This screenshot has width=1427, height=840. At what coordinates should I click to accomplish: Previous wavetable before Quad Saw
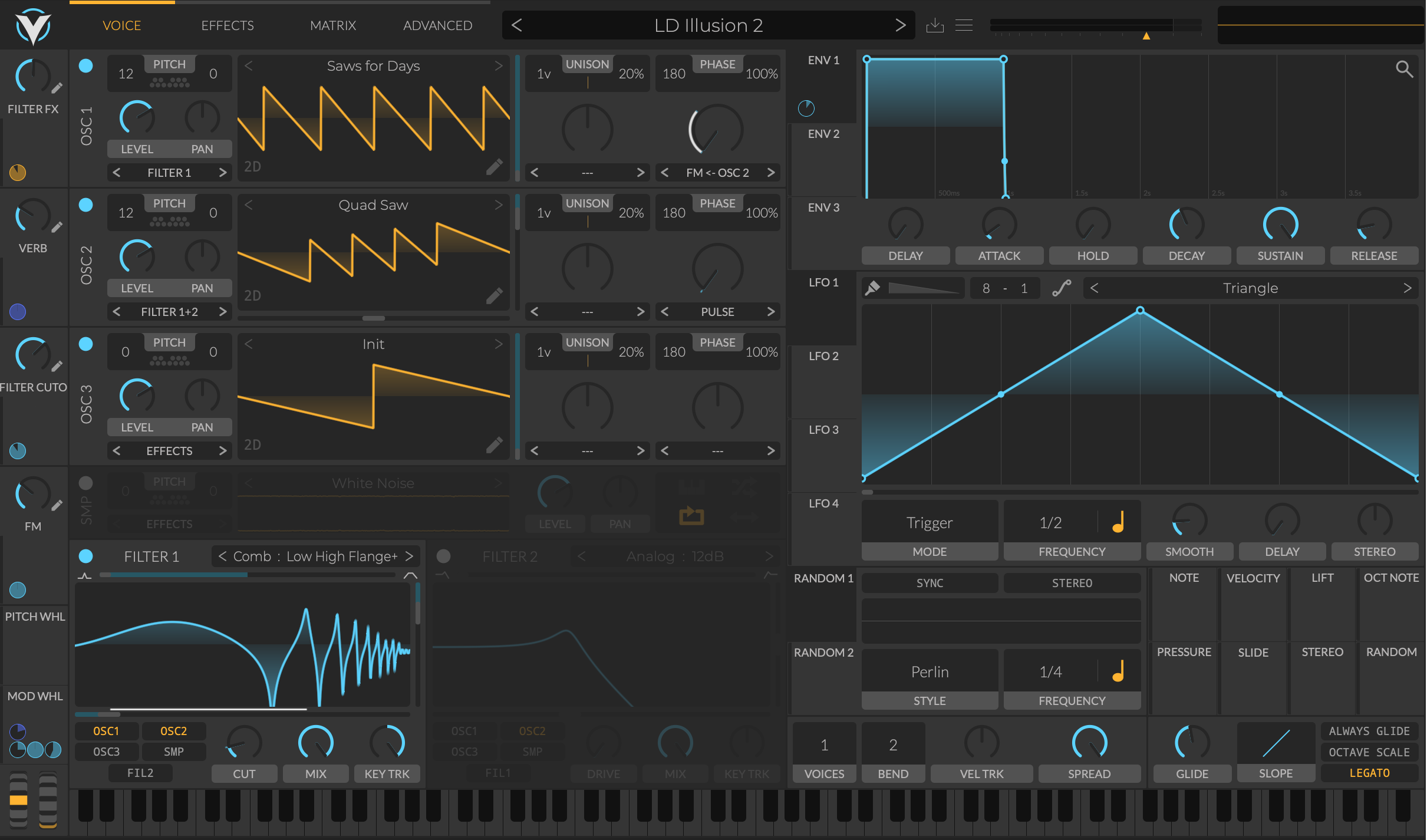coord(249,205)
